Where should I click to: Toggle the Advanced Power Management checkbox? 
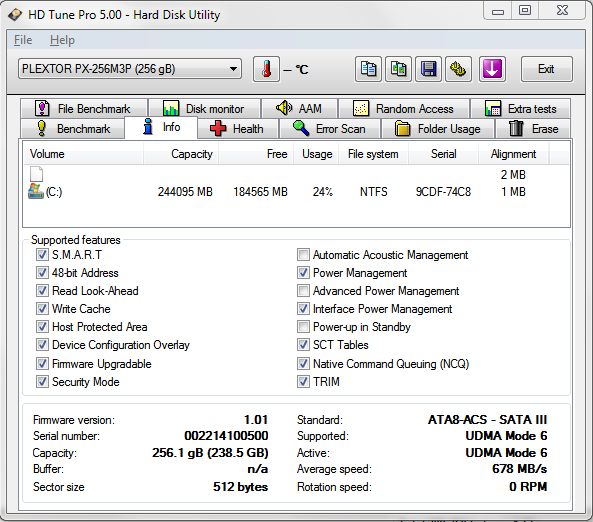pos(303,291)
